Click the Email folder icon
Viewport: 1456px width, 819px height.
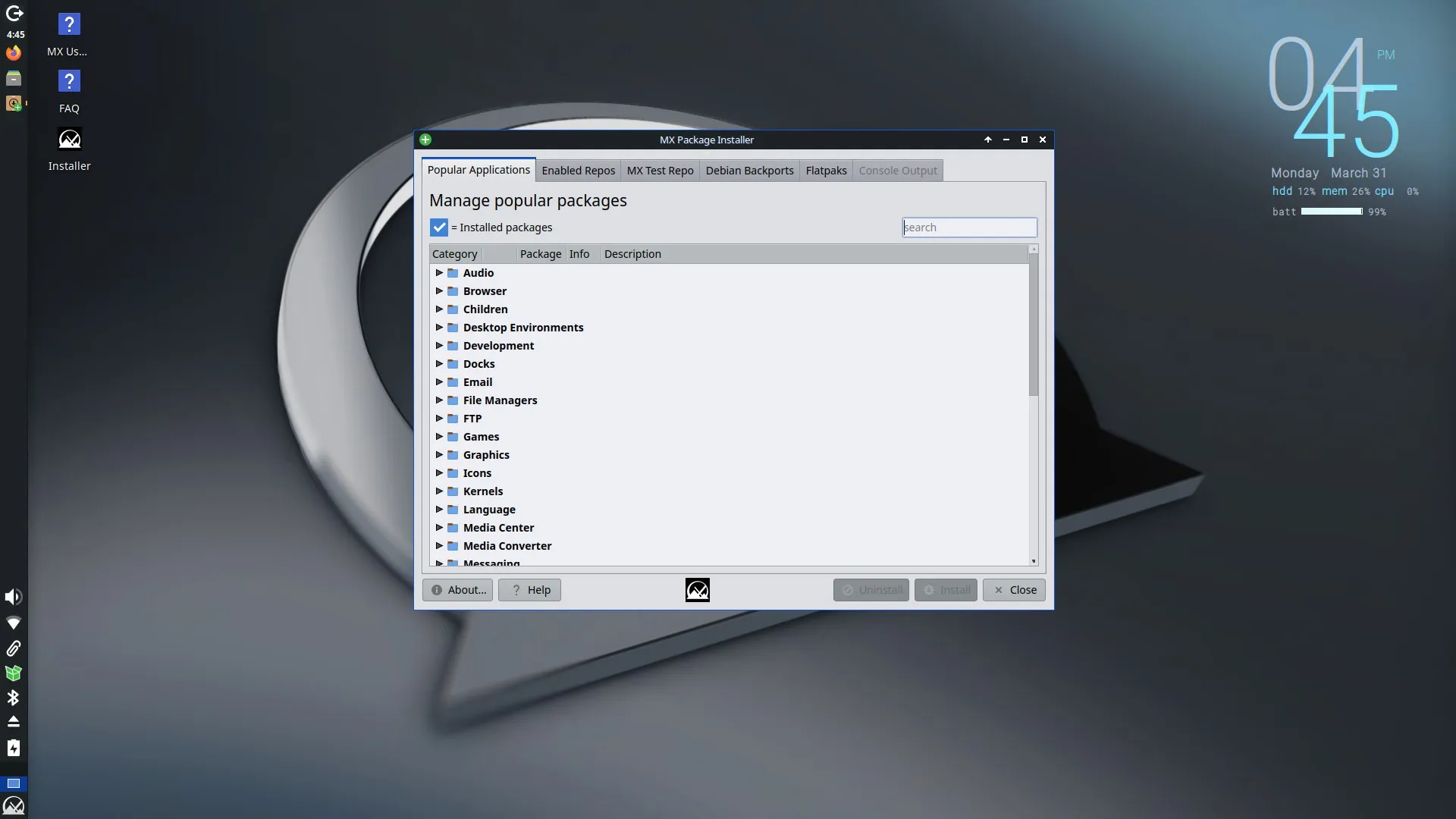pyautogui.click(x=453, y=382)
